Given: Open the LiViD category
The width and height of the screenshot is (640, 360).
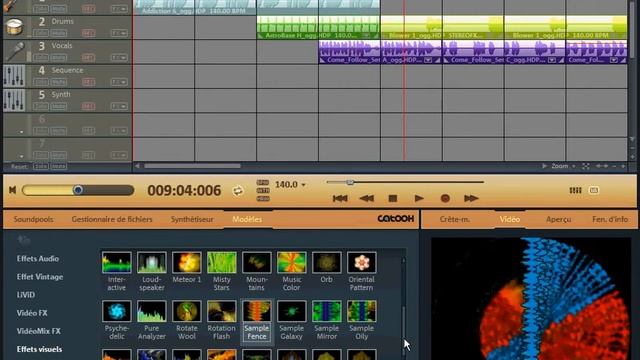Looking at the screenshot, I should coord(26,295).
